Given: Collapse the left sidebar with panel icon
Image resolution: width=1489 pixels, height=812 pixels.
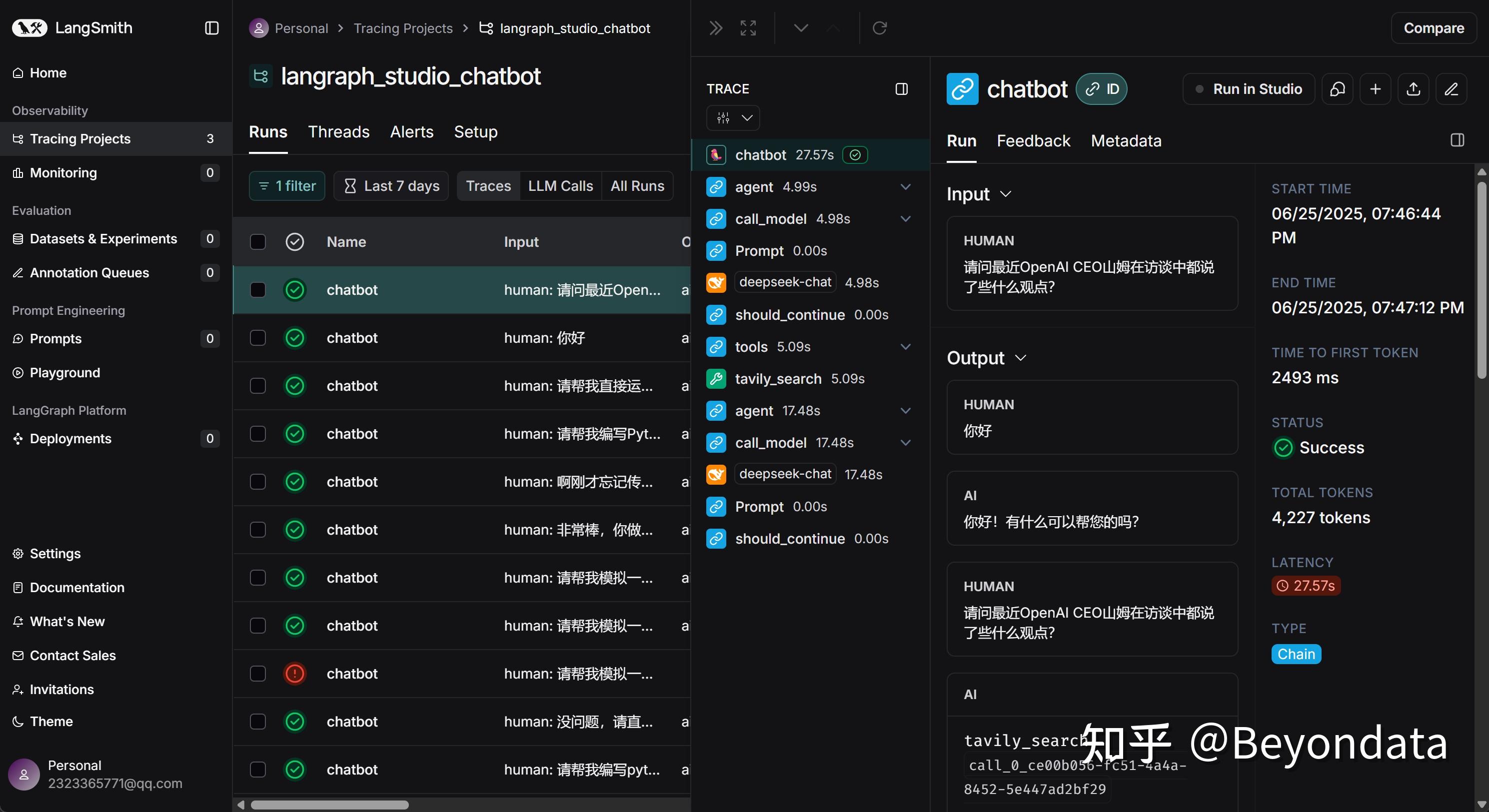Looking at the screenshot, I should (211, 28).
